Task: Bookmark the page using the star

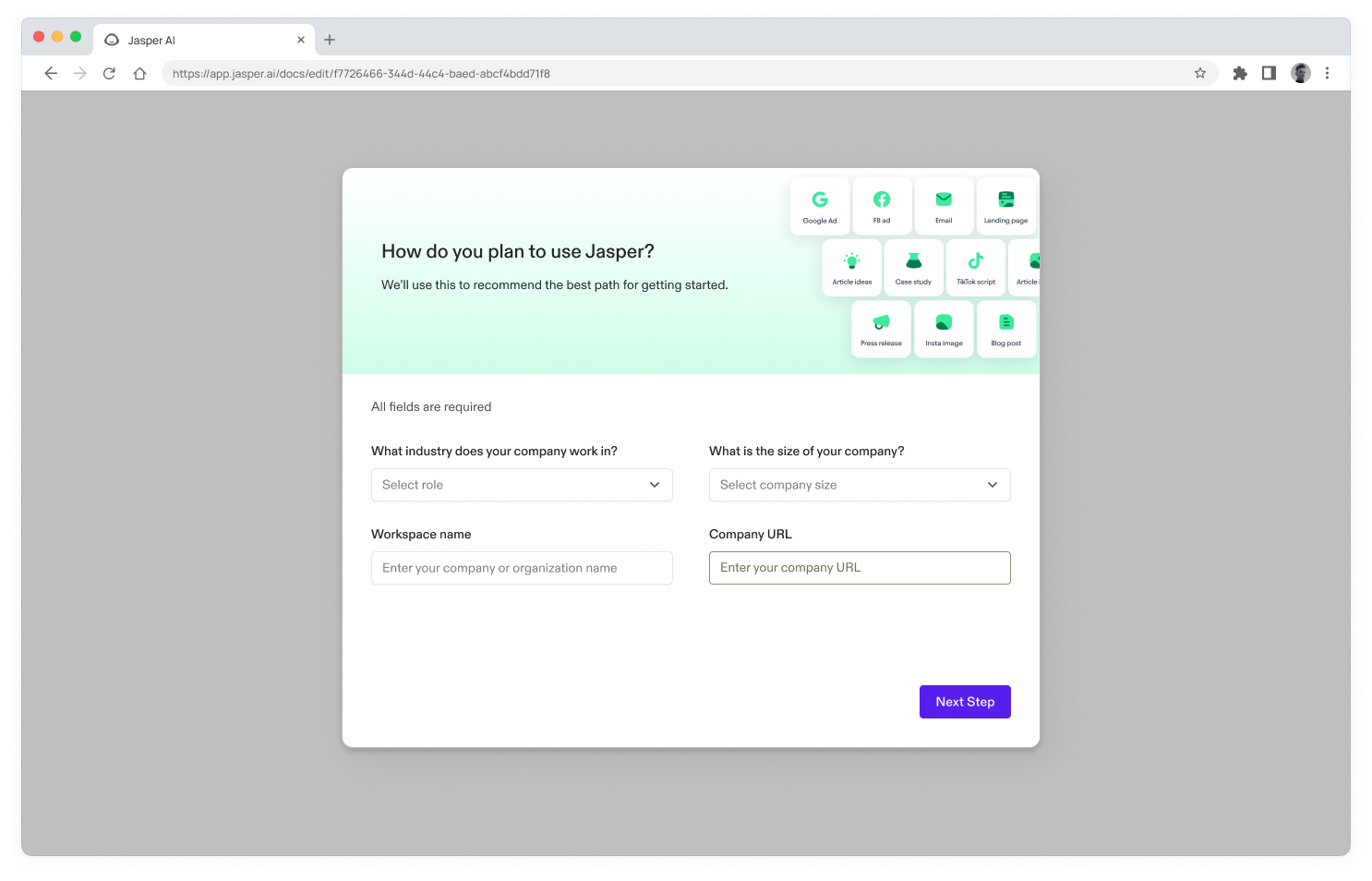Action: (x=1198, y=73)
